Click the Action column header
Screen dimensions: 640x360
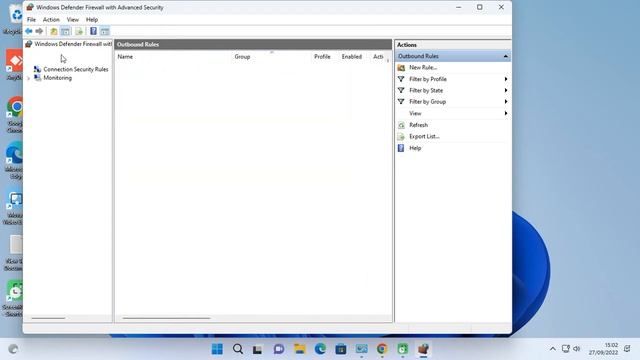tap(378, 57)
